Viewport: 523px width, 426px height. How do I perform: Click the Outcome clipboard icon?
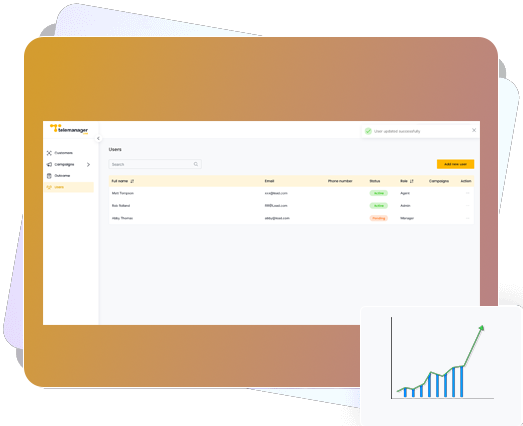point(49,175)
